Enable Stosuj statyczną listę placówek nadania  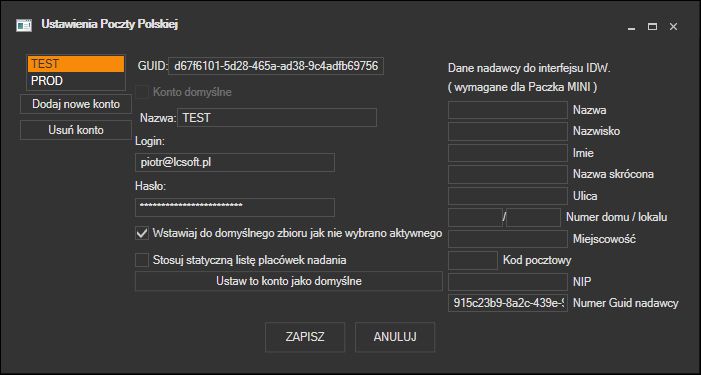[142, 260]
